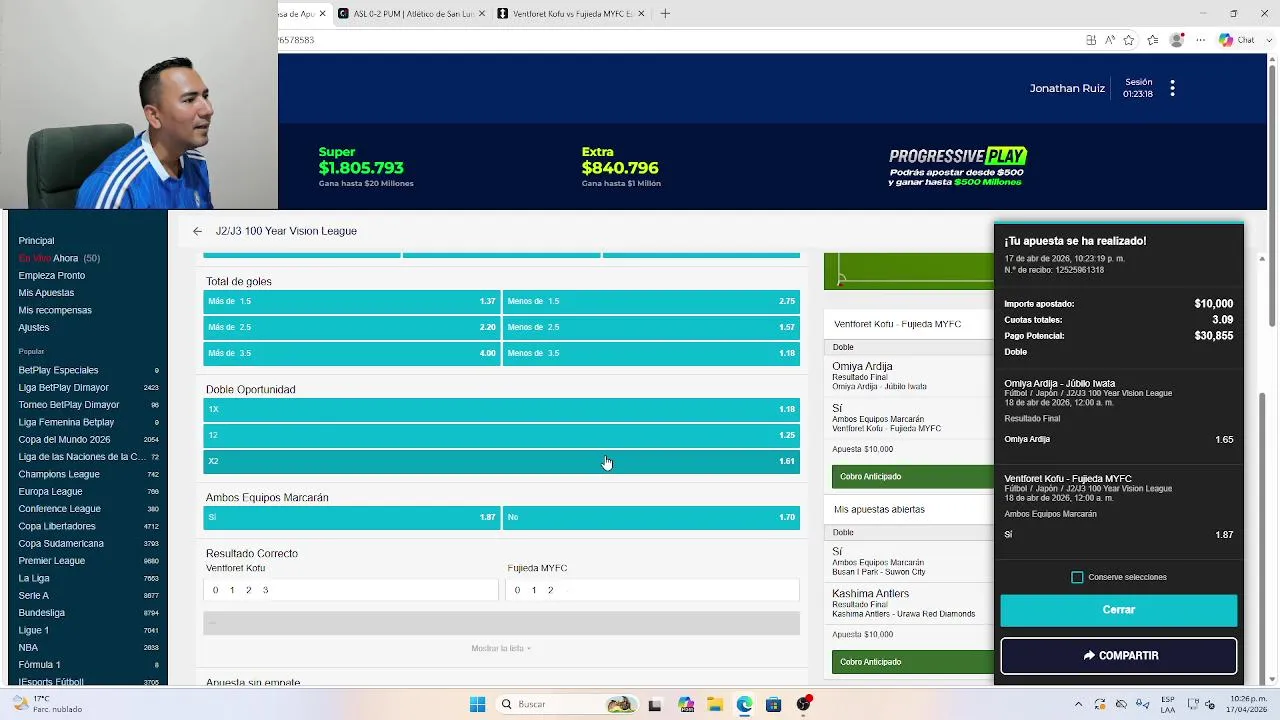Click the Cerrar button on the bet receipt
This screenshot has height=720, width=1280.
click(1118, 610)
